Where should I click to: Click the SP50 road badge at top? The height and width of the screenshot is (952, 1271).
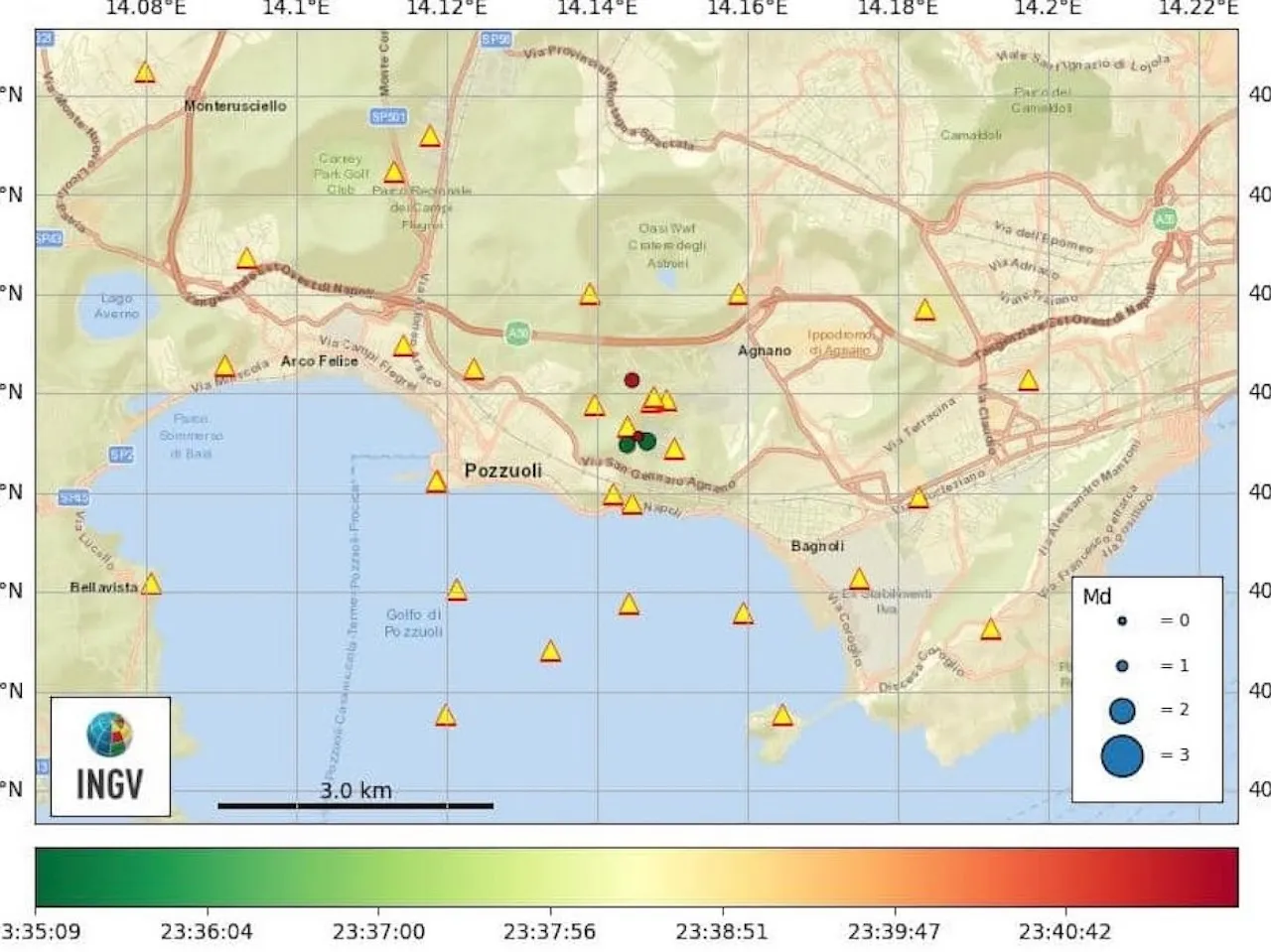[x=495, y=40]
